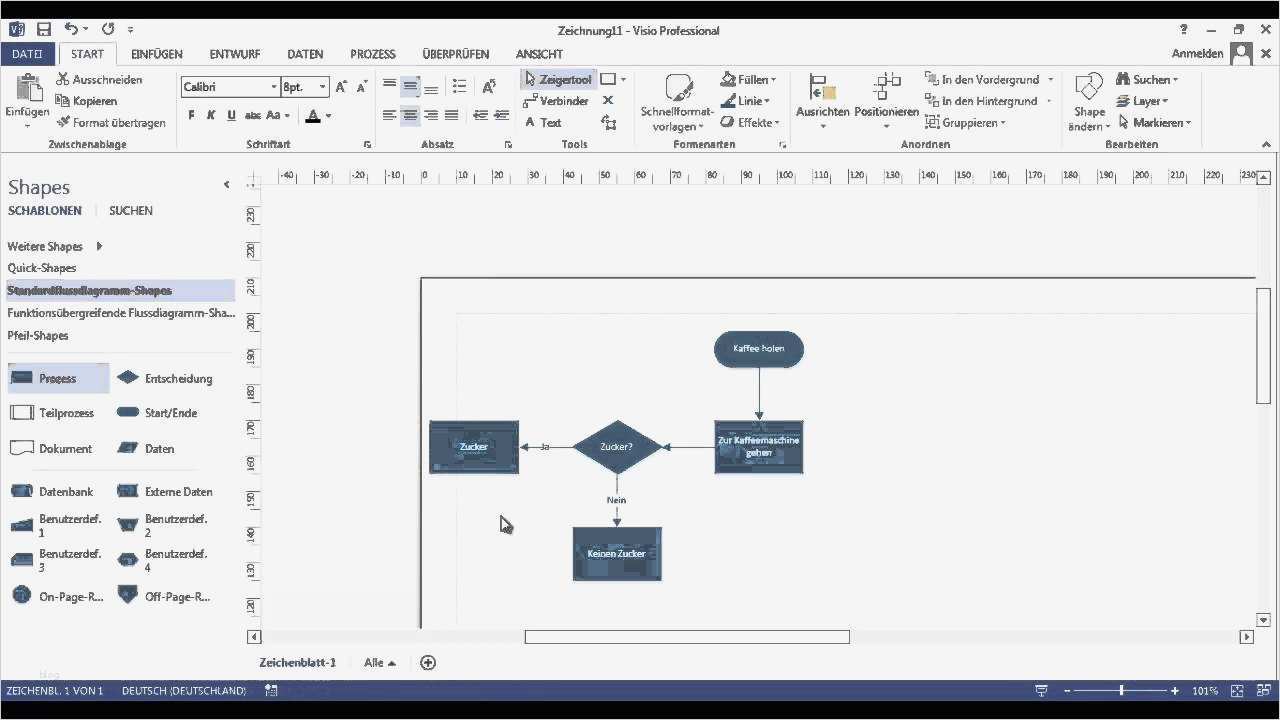Toggle underline (U) formatting
The width and height of the screenshot is (1280, 720).
(231, 116)
